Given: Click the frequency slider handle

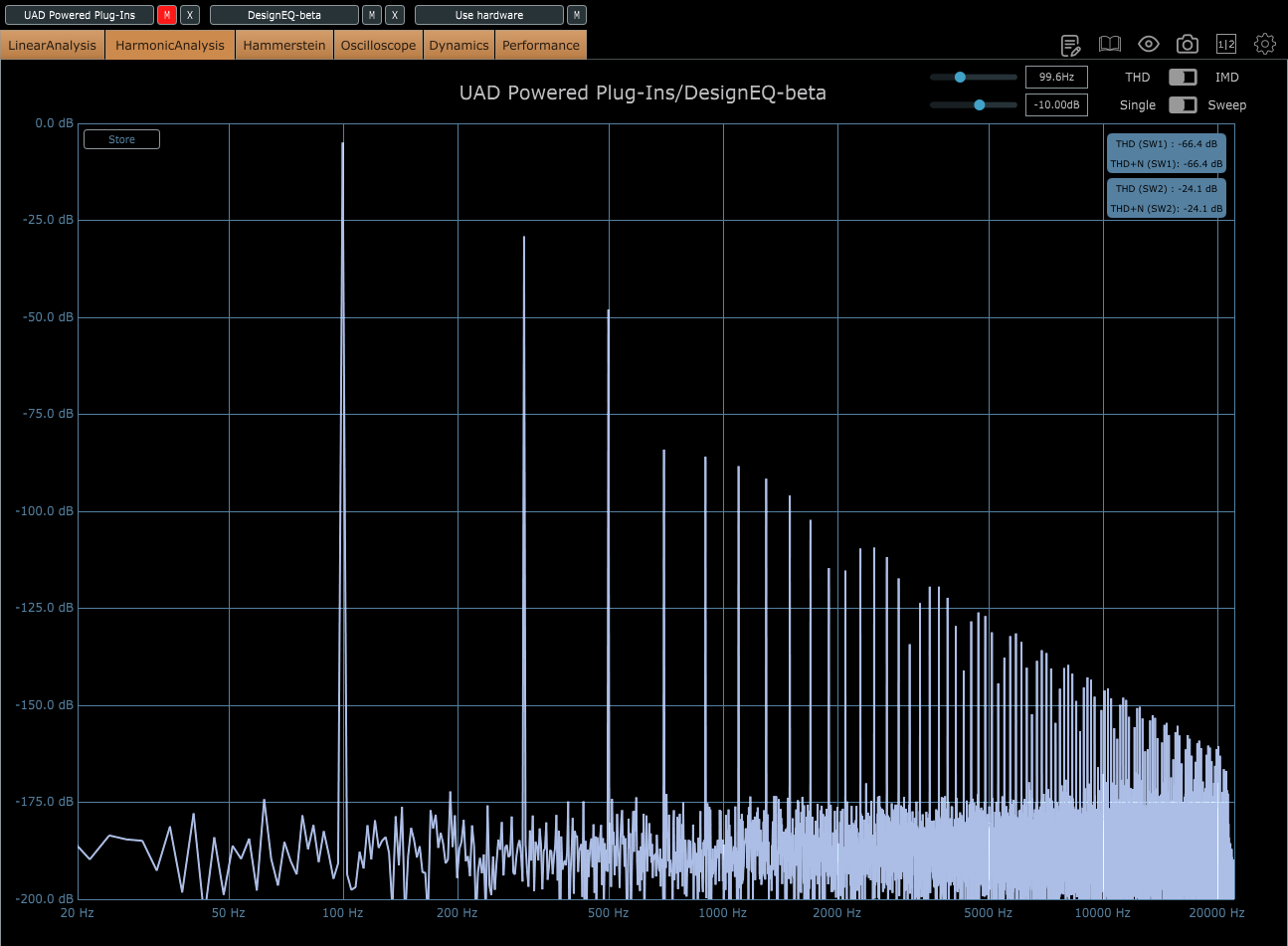Looking at the screenshot, I should click(x=960, y=78).
